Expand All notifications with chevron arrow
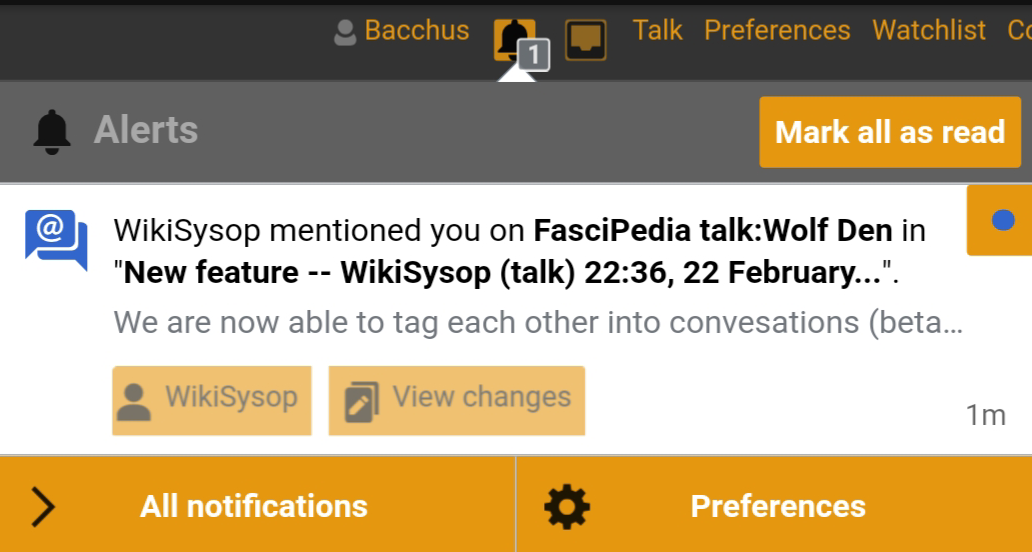Screen dimensions: 1032x552 (43, 506)
